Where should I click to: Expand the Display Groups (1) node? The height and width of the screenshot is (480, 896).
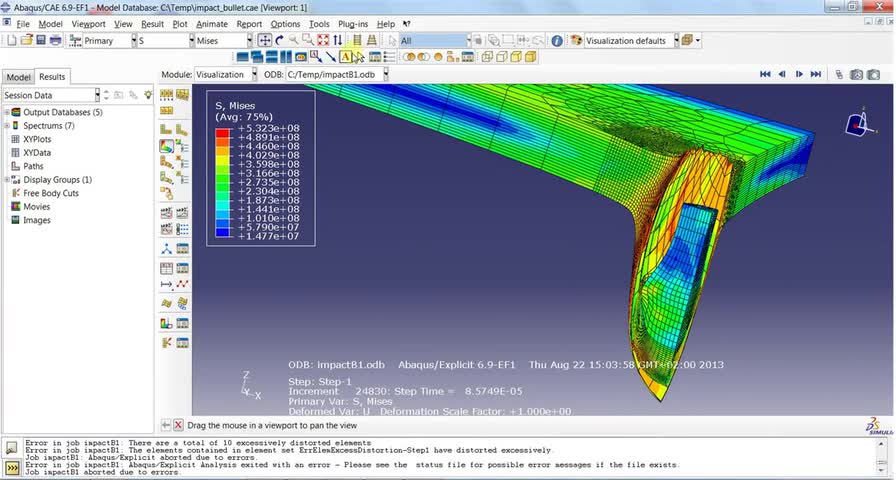coord(7,180)
